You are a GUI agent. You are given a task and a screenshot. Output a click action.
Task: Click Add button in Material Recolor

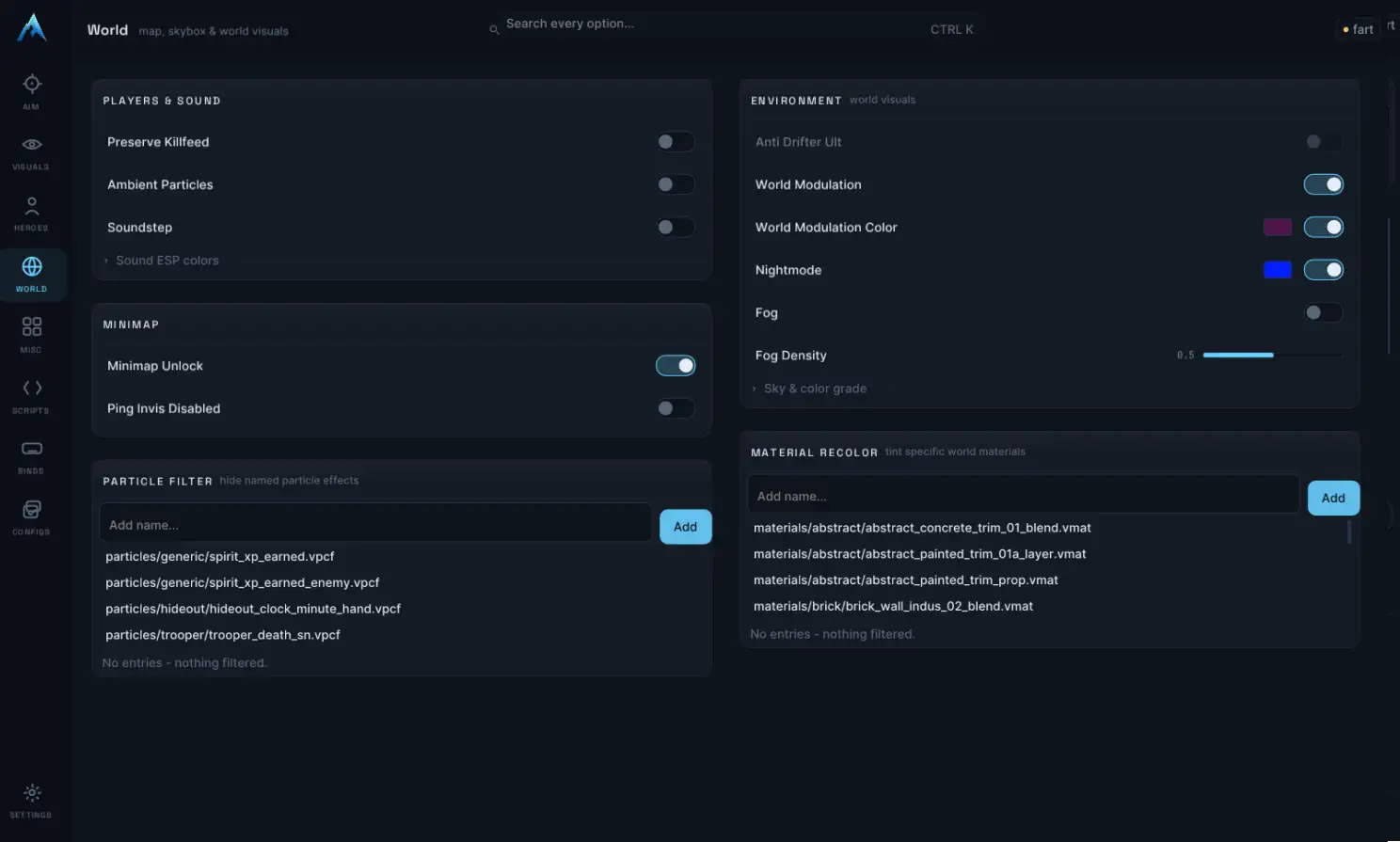click(x=1333, y=498)
